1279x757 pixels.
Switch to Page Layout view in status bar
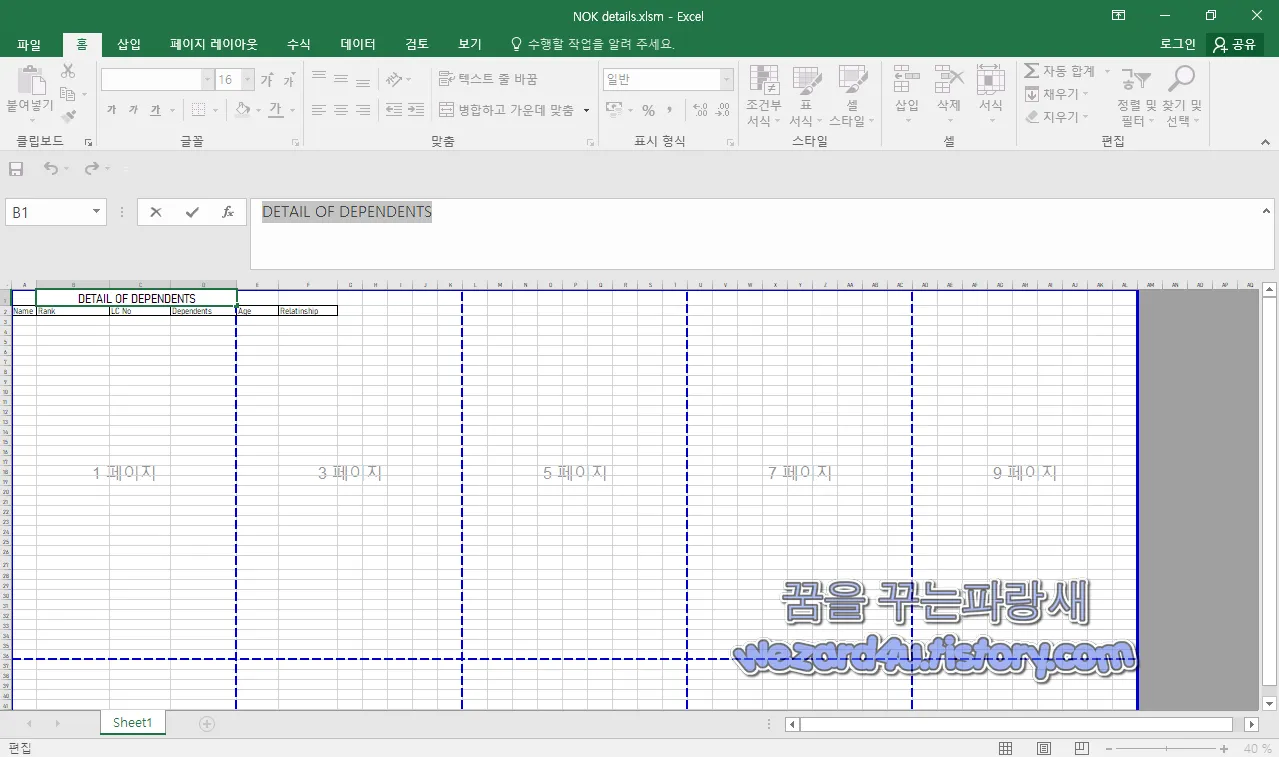(1044, 749)
